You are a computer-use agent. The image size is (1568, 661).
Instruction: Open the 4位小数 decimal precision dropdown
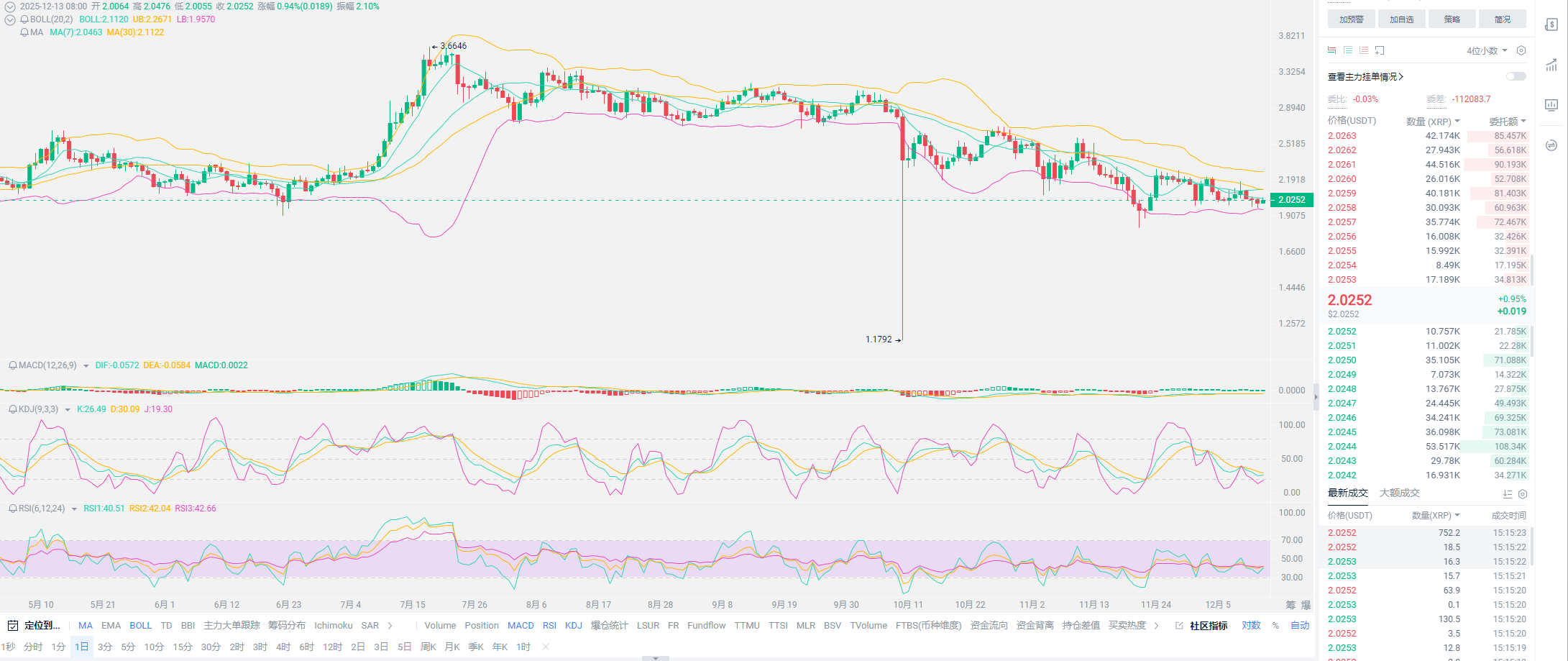tap(1486, 50)
